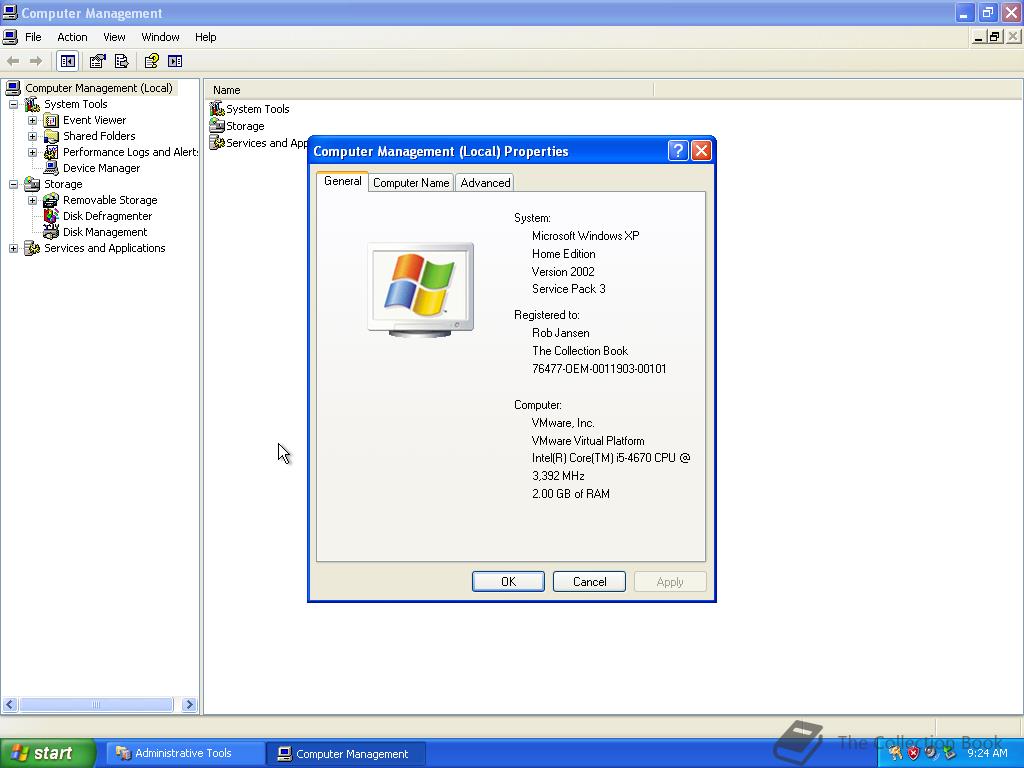This screenshot has height=768, width=1024.
Task: Expand the Services and Applications tree node
Action: click(x=13, y=248)
